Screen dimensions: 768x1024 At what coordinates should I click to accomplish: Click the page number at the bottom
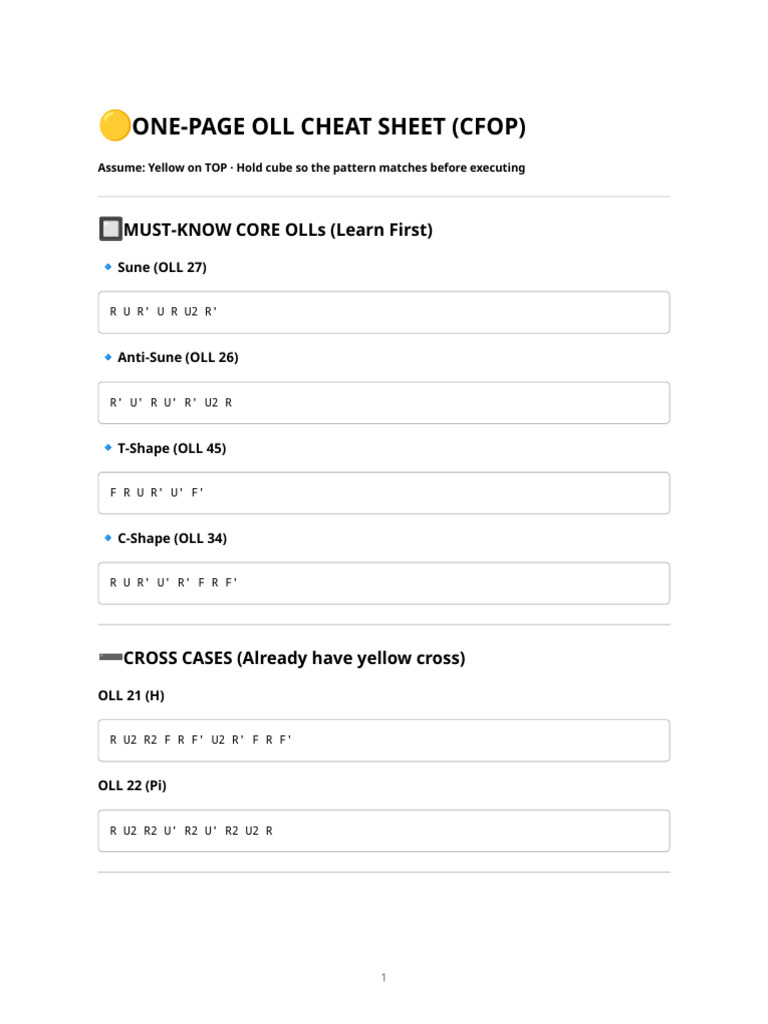tap(383, 977)
